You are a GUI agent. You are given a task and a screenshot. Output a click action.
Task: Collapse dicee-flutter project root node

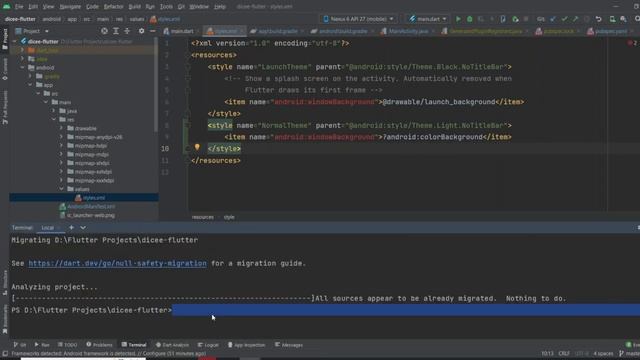click(15, 42)
